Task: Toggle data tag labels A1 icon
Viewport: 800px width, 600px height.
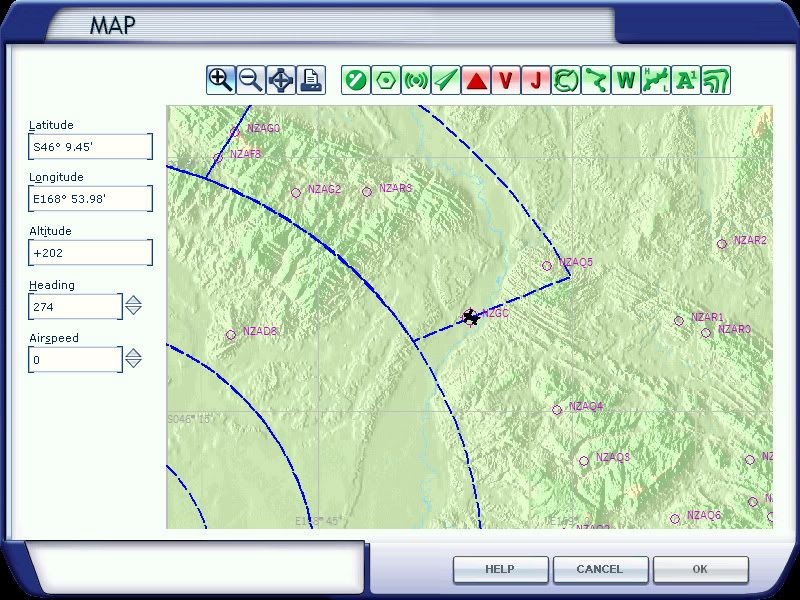Action: click(x=686, y=80)
